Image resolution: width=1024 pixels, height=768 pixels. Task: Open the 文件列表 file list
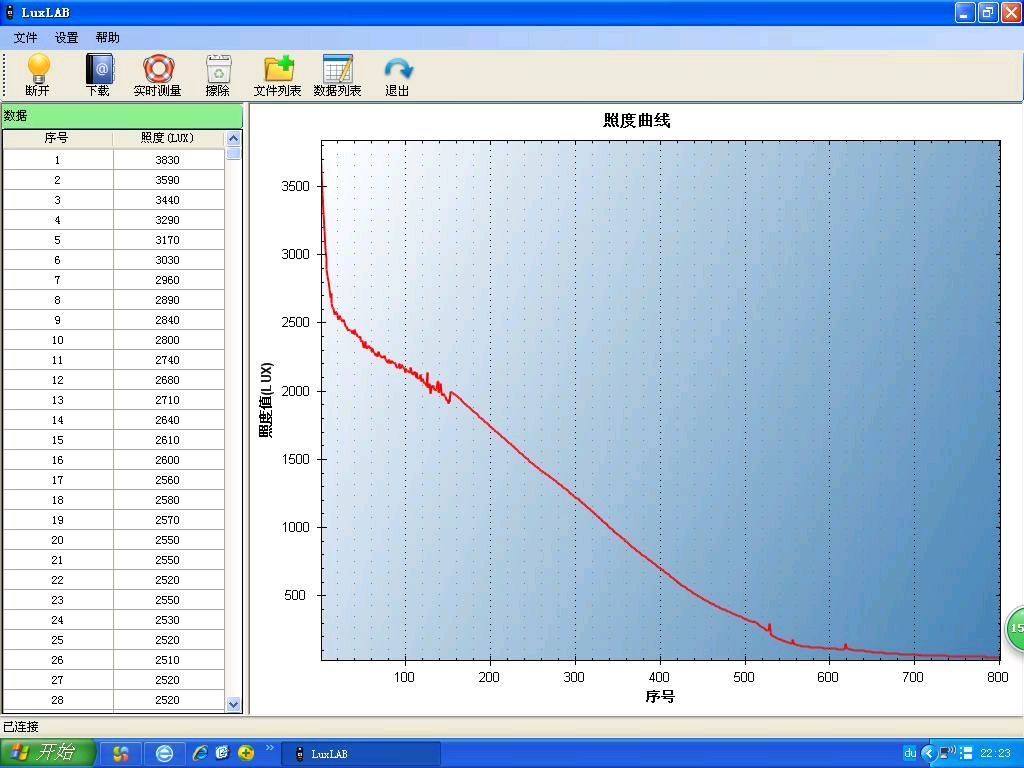click(277, 75)
